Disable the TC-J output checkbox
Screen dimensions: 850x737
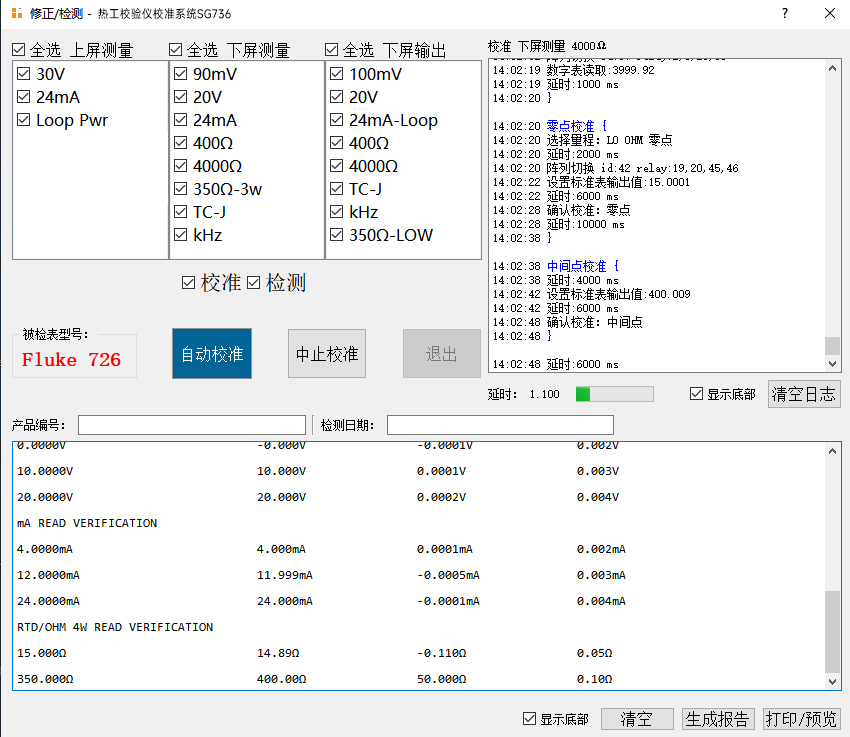pos(337,189)
